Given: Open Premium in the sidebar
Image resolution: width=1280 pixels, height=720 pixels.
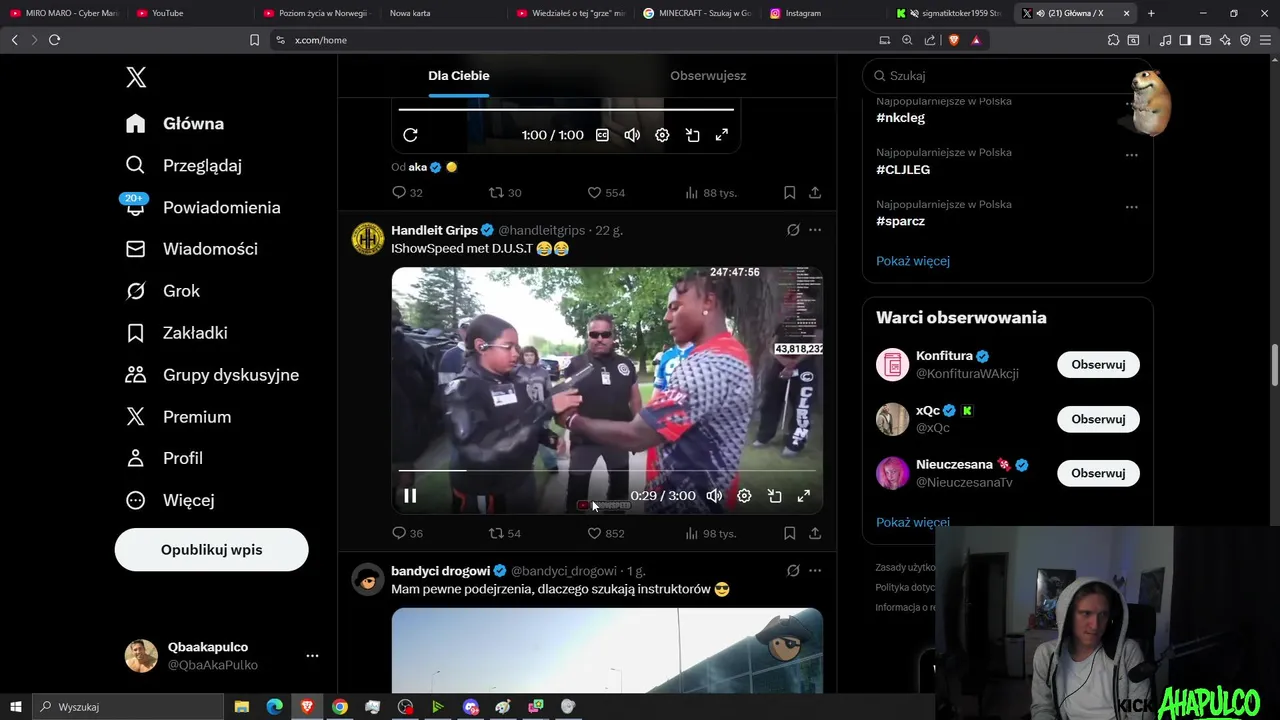Looking at the screenshot, I should [178, 417].
